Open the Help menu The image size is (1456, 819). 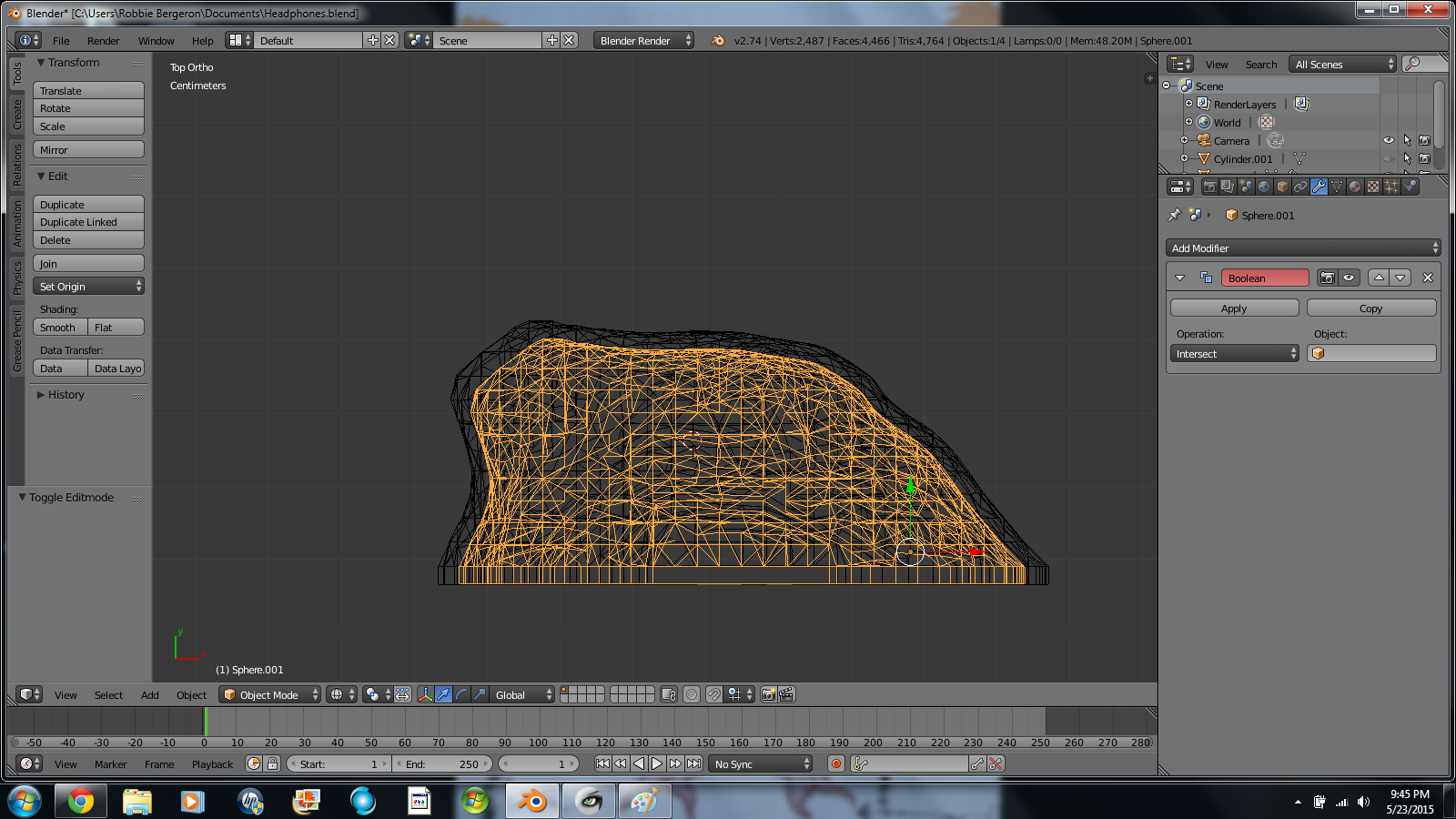(202, 41)
